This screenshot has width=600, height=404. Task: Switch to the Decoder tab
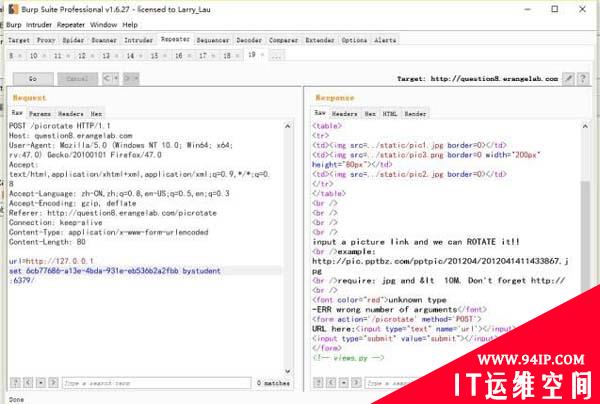(249, 40)
